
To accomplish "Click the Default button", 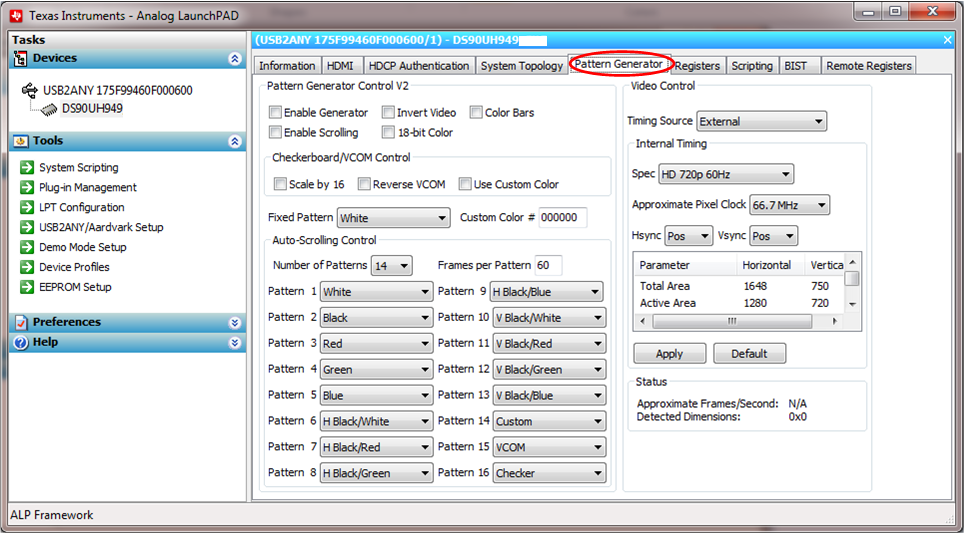I will pyautogui.click(x=748, y=354).
